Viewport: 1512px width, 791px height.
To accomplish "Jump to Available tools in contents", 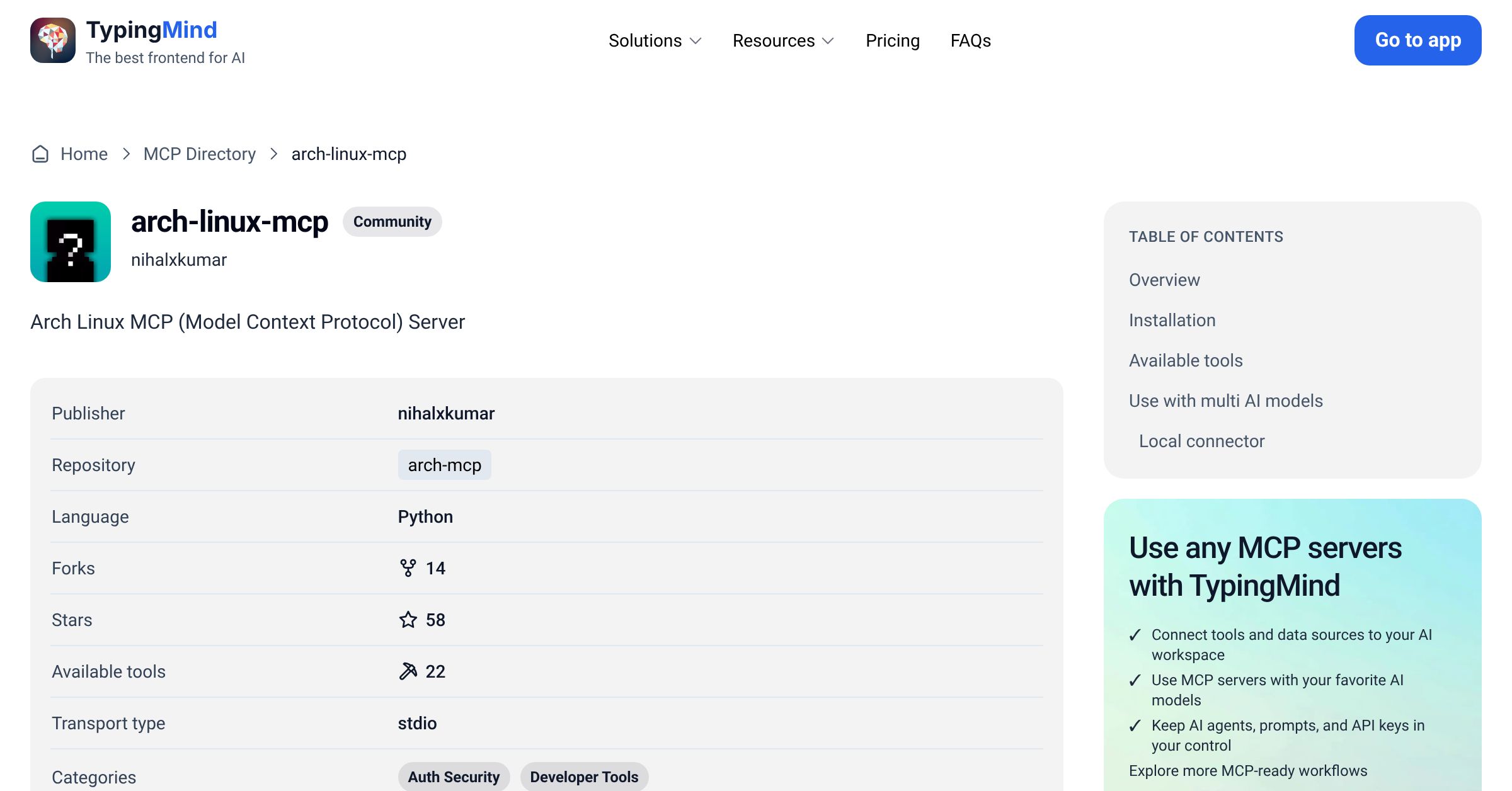I will click(1186, 360).
